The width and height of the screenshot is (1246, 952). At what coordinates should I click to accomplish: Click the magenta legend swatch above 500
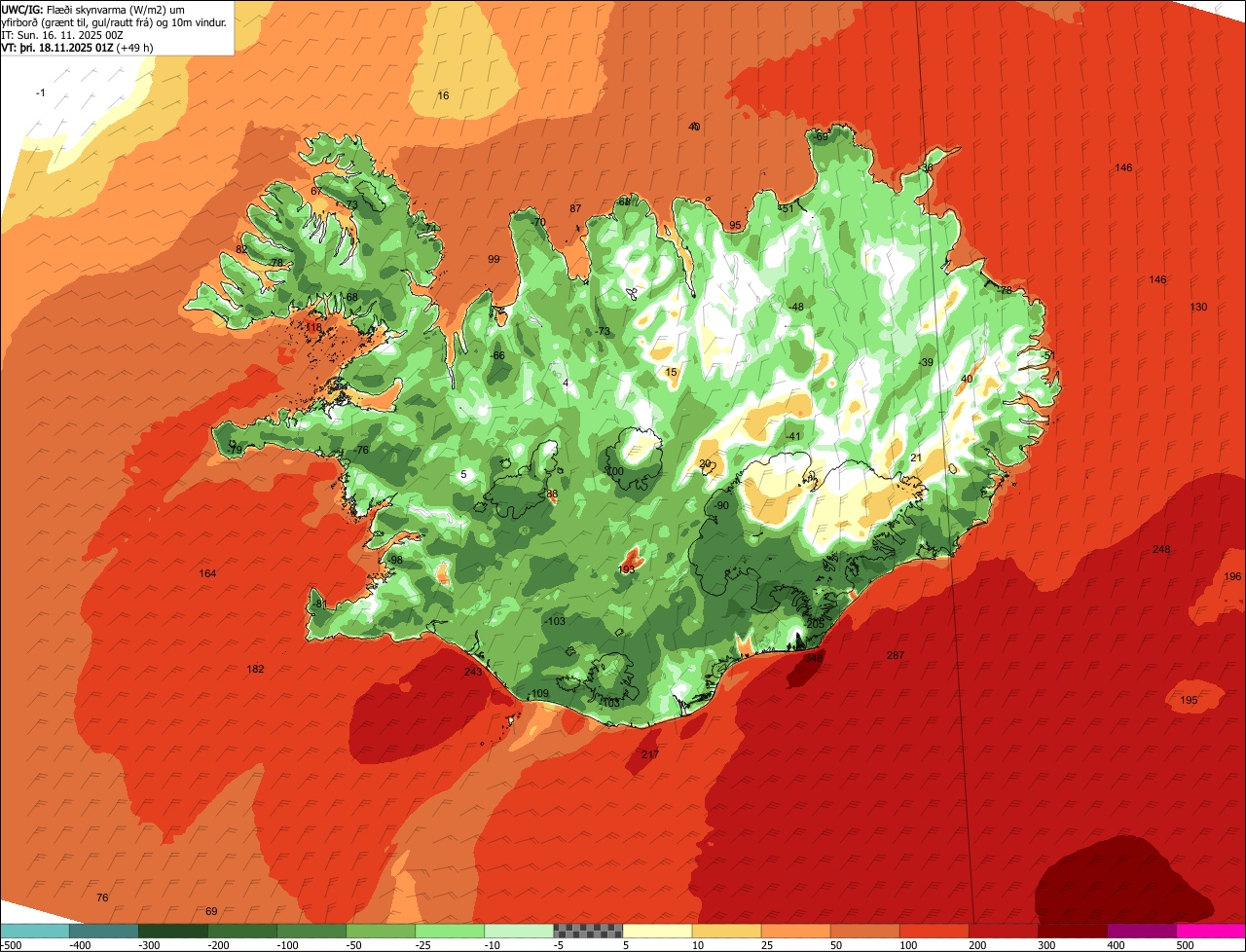pyautogui.click(x=1211, y=931)
